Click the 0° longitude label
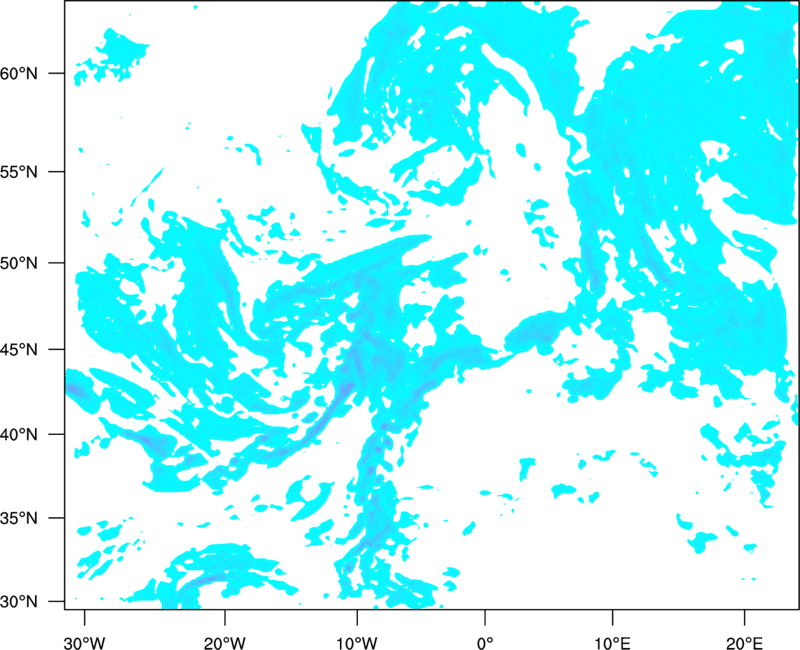Image resolution: width=800 pixels, height=650 pixels. (485, 643)
